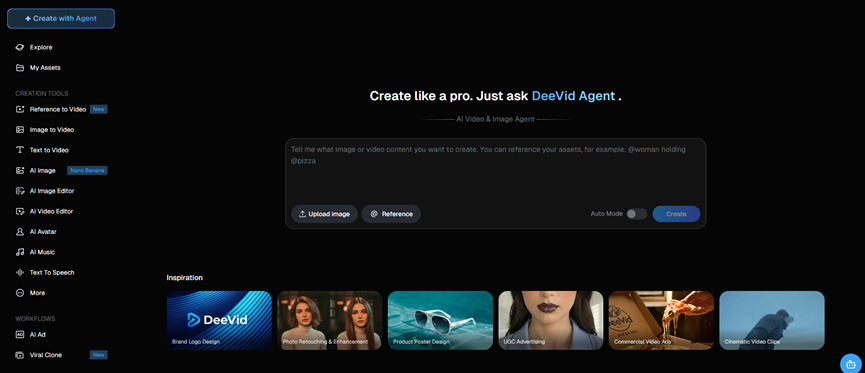Click the Create with Agent button

click(61, 18)
